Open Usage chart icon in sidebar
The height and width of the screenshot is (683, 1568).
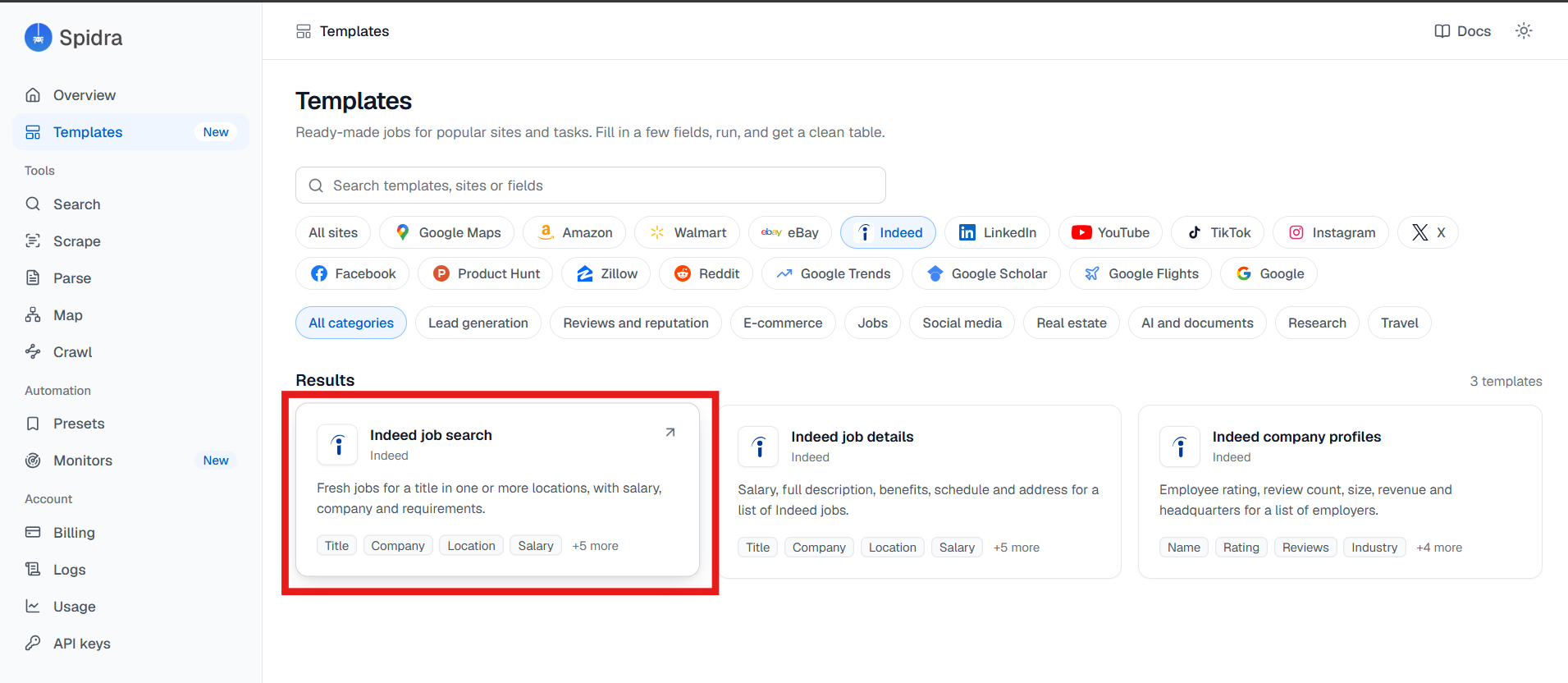click(33, 607)
